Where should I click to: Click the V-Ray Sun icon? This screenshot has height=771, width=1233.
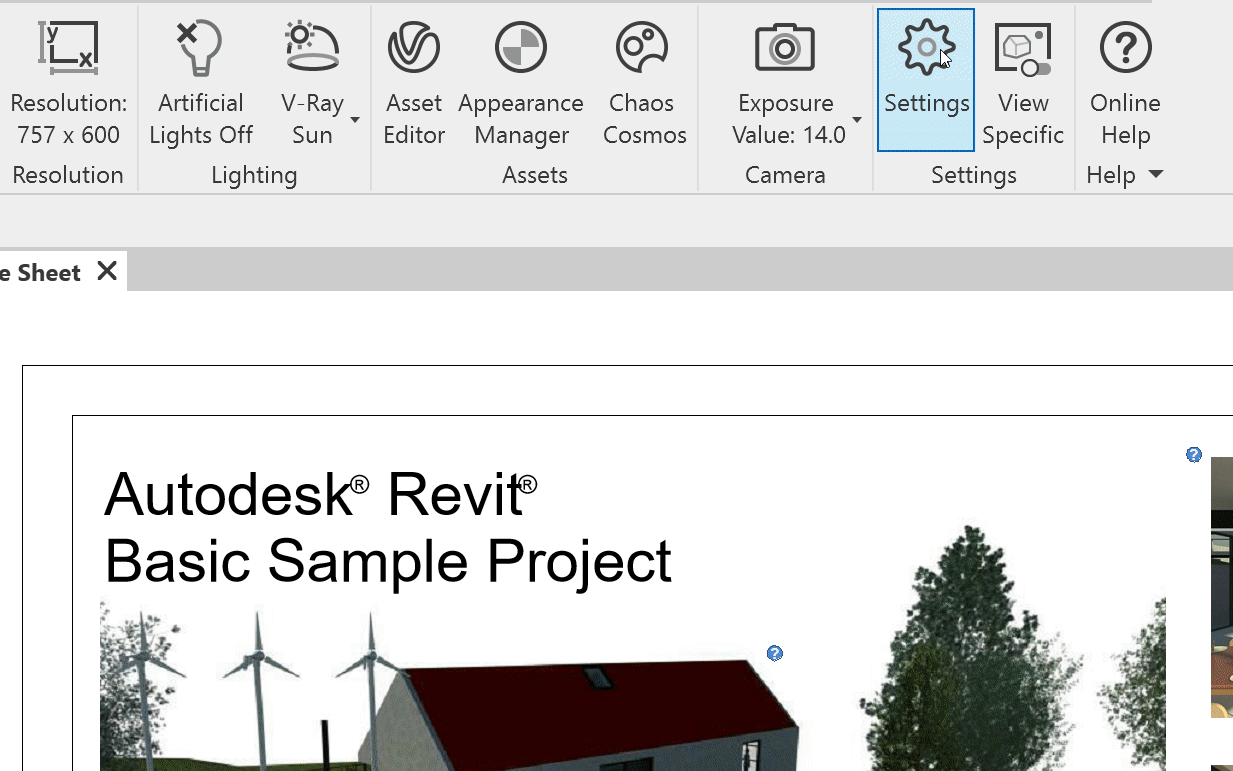[x=312, y=48]
